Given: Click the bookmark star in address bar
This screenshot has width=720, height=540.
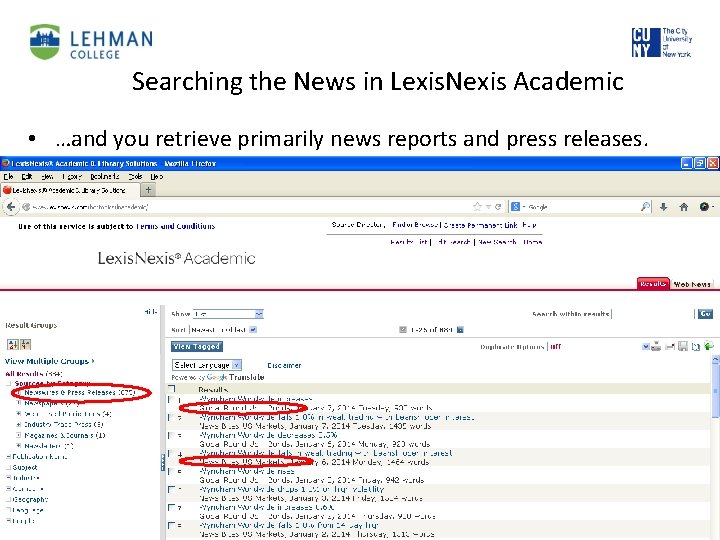Looking at the screenshot, I should coord(477,207).
